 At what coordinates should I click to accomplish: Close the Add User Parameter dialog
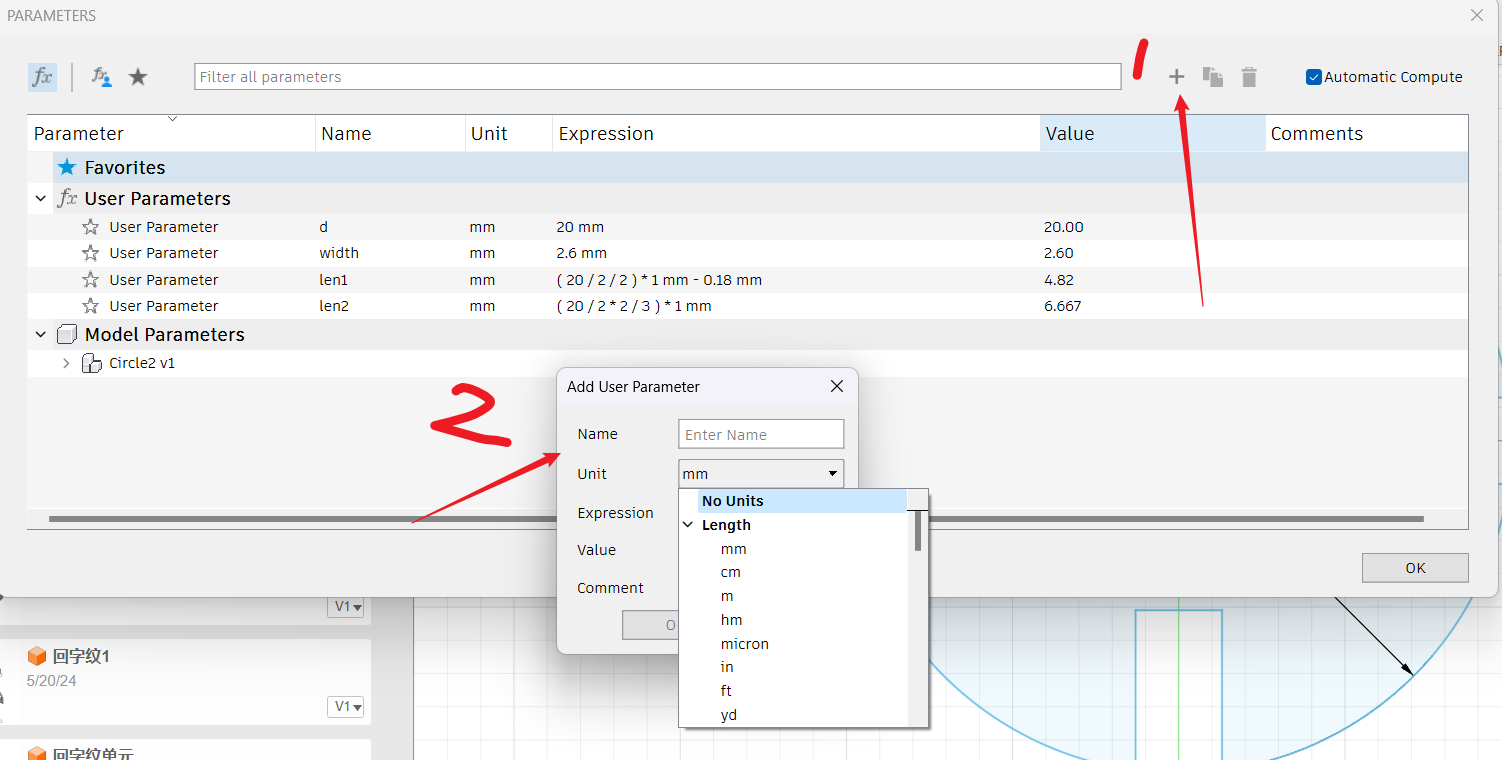click(837, 386)
